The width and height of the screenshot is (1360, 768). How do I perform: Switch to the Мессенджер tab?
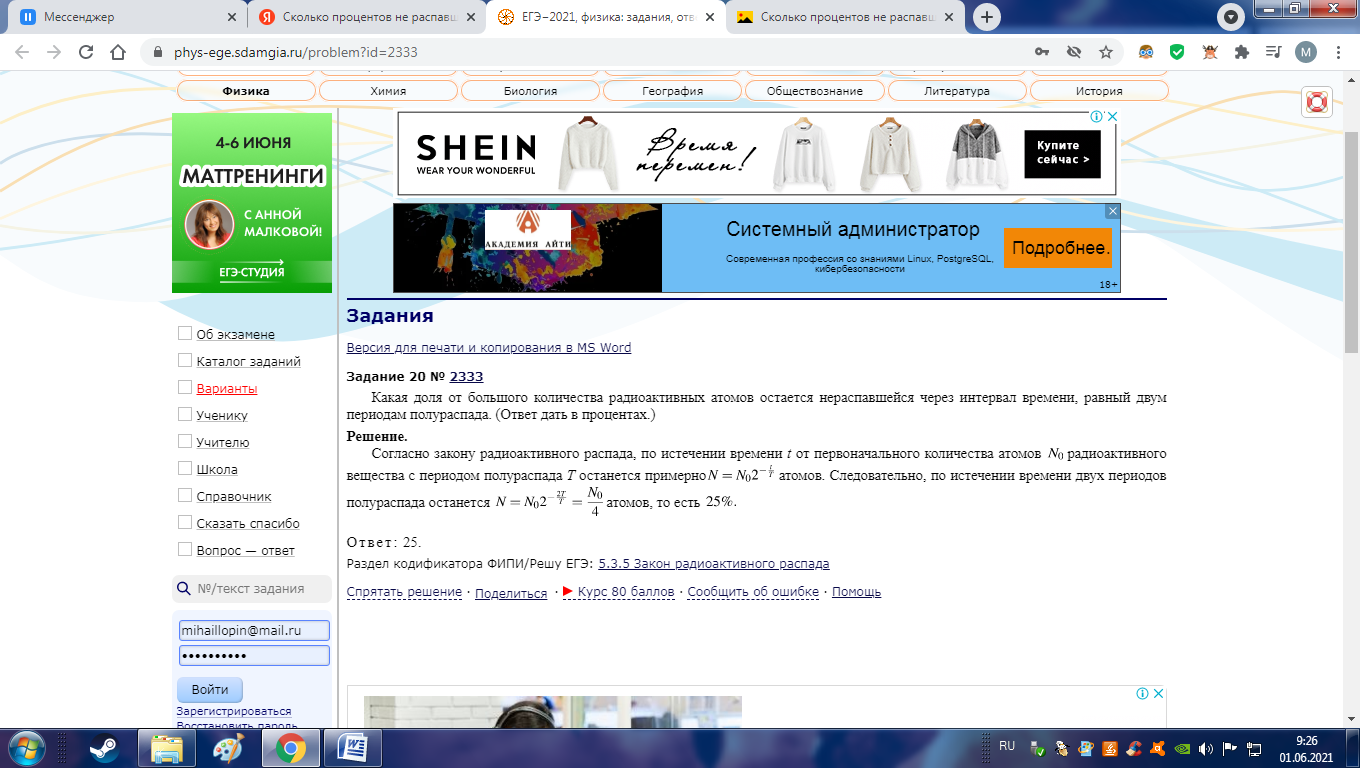[x=125, y=17]
